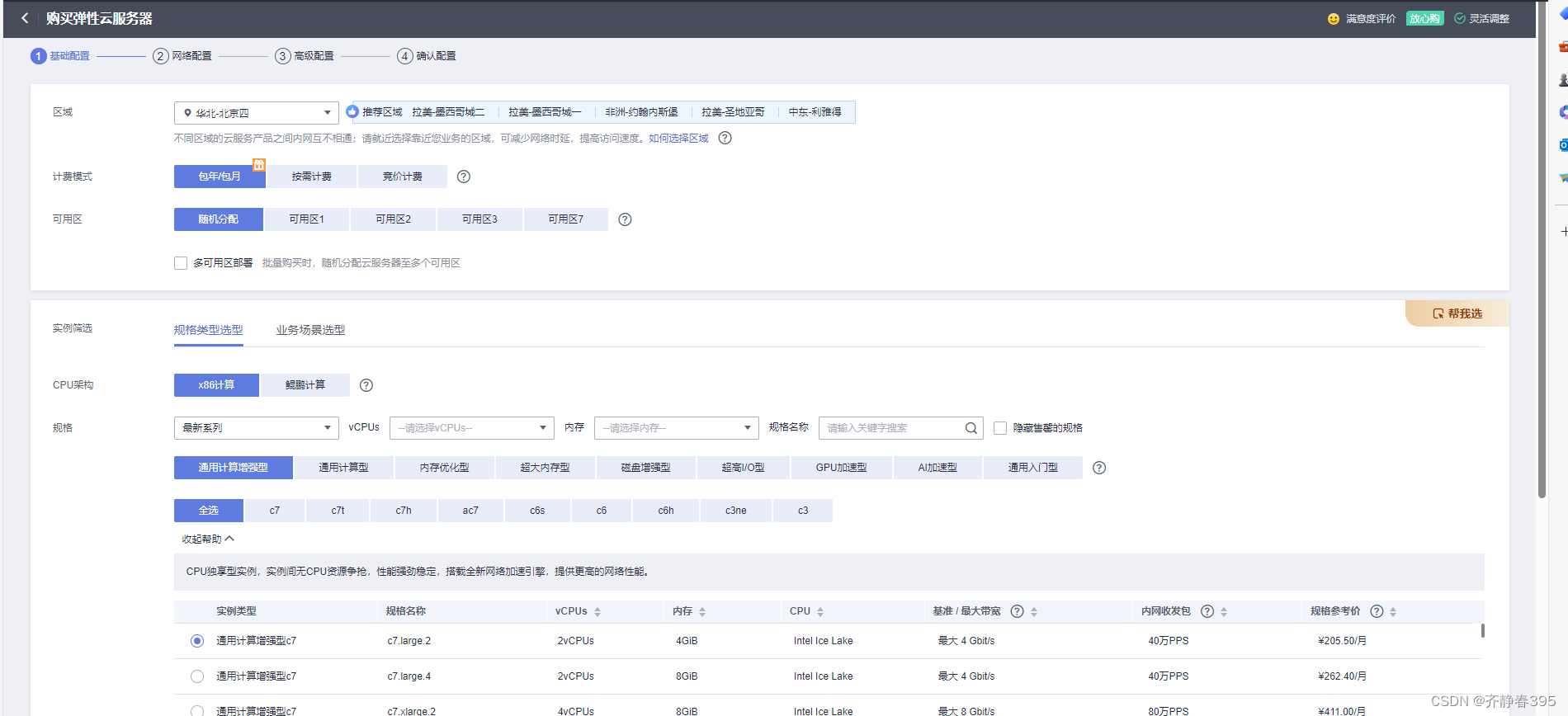Tick the hide sold-out specs checkbox
Image resolution: width=1568 pixels, height=716 pixels.
pyautogui.click(x=1000, y=428)
